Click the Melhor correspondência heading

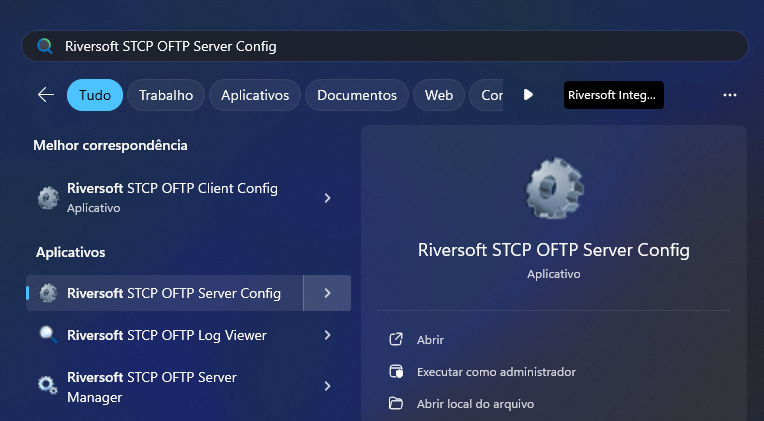pyautogui.click(x=110, y=145)
